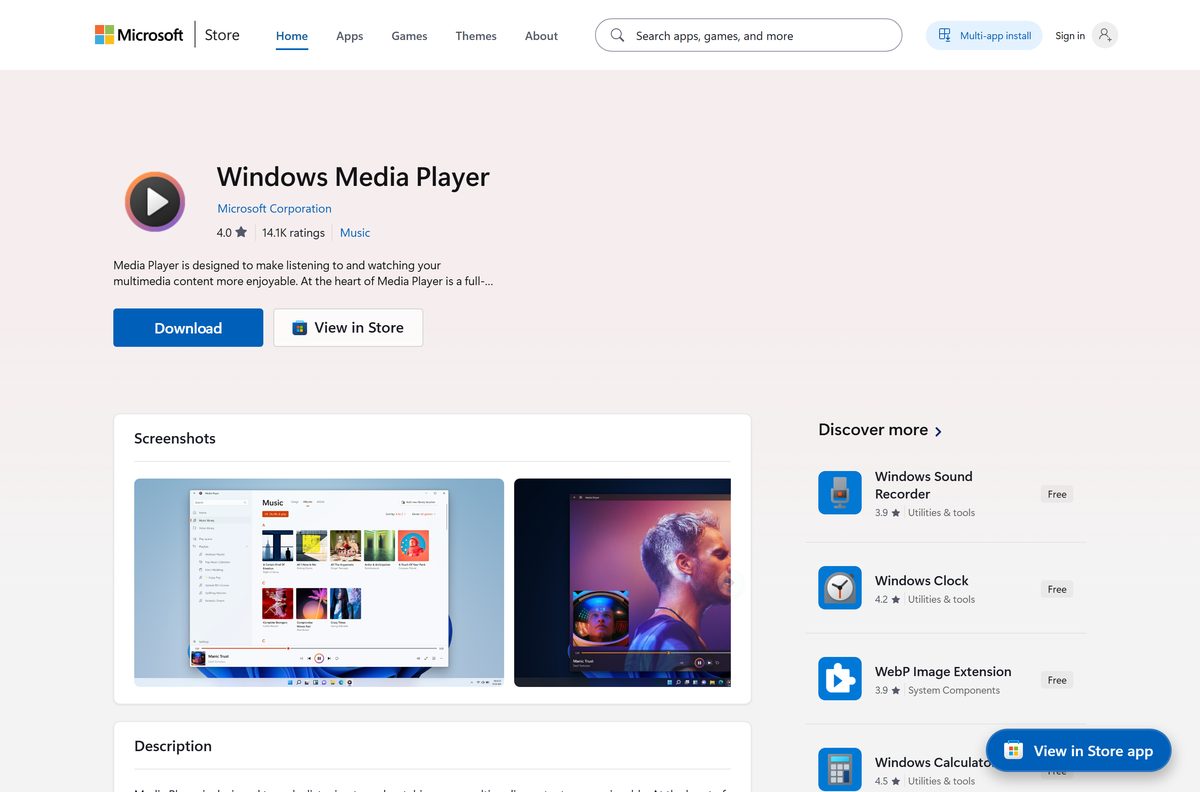Click the search magnifier icon
This screenshot has height=792, width=1200.
pyautogui.click(x=617, y=35)
